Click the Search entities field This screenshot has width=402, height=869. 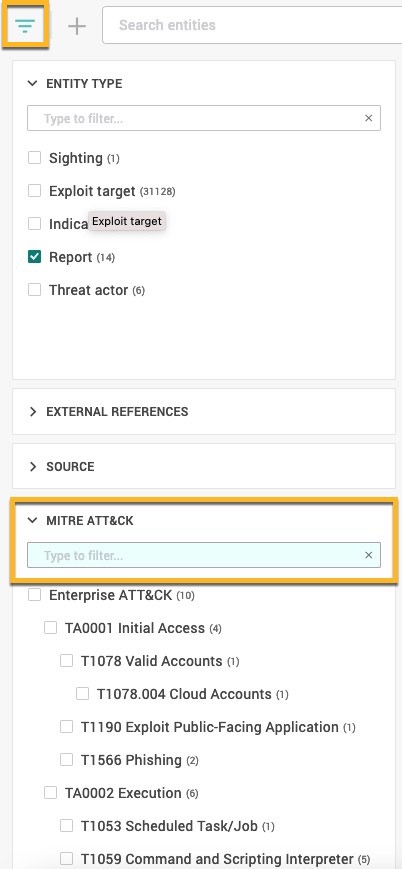click(x=252, y=25)
